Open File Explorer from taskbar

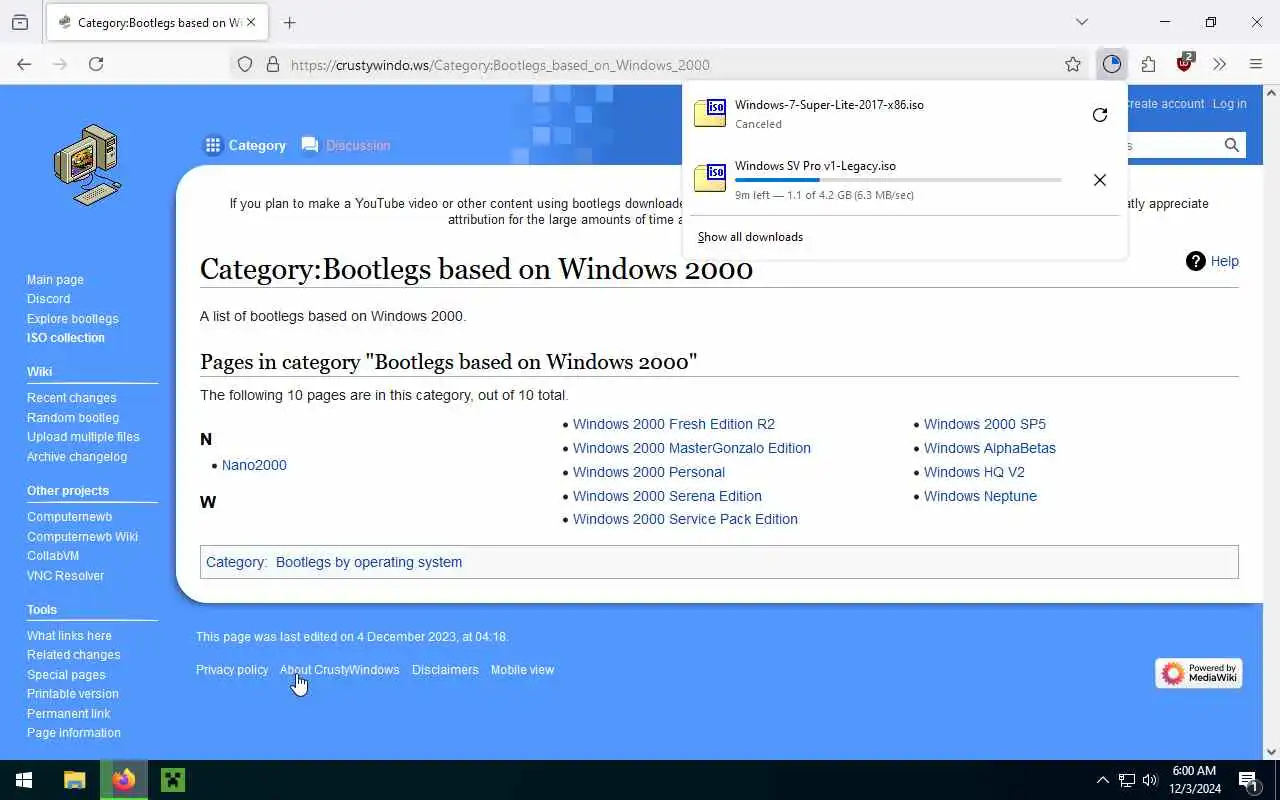(75, 780)
